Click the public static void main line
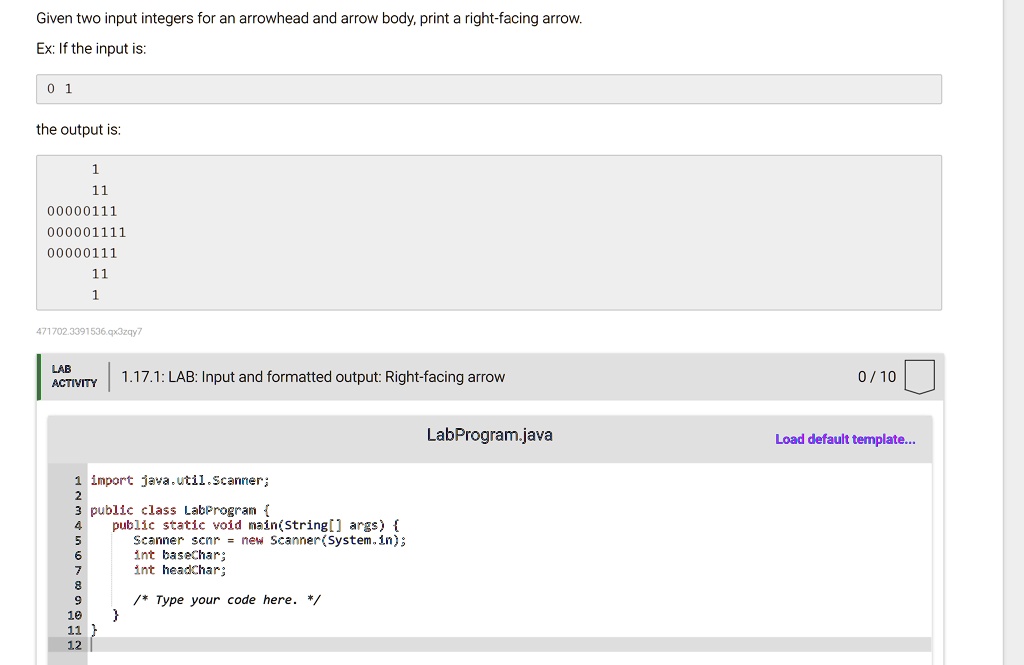1024x665 pixels. click(255, 525)
